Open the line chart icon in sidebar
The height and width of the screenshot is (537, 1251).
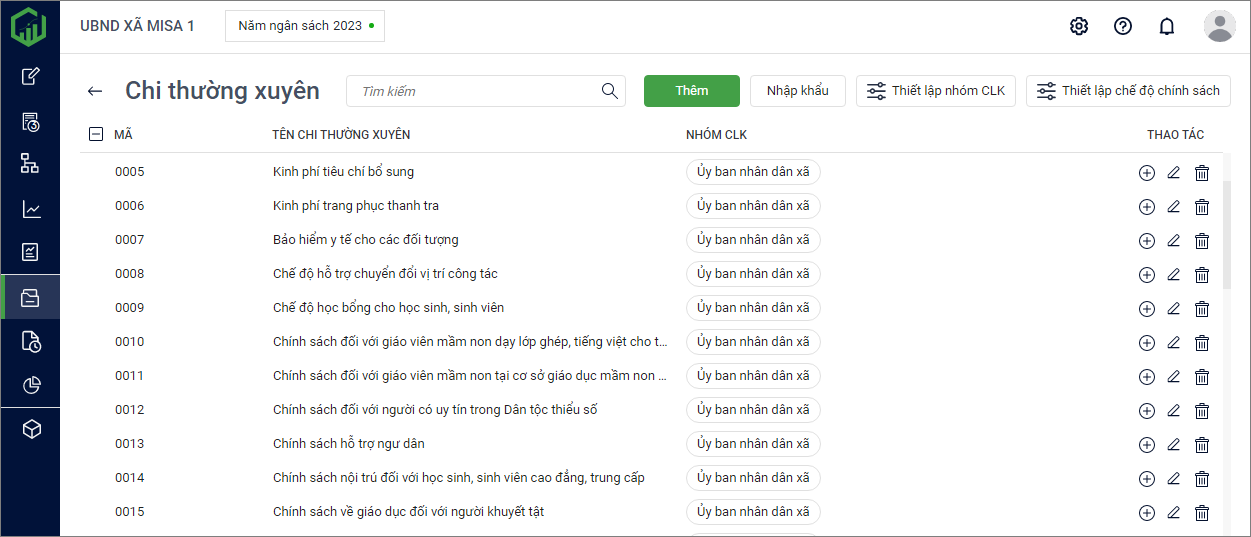coord(31,209)
